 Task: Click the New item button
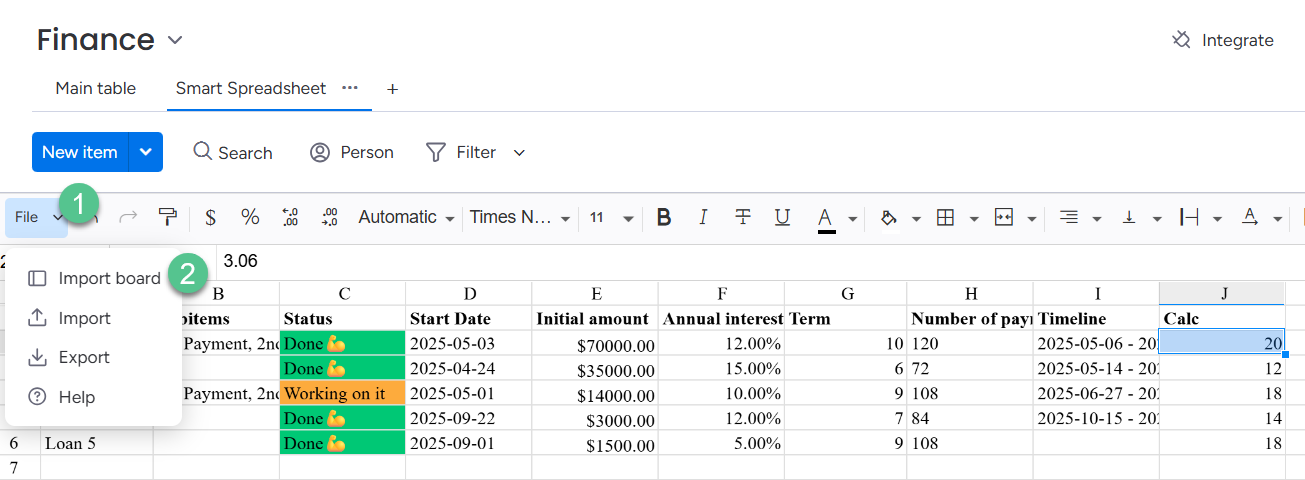pos(80,152)
